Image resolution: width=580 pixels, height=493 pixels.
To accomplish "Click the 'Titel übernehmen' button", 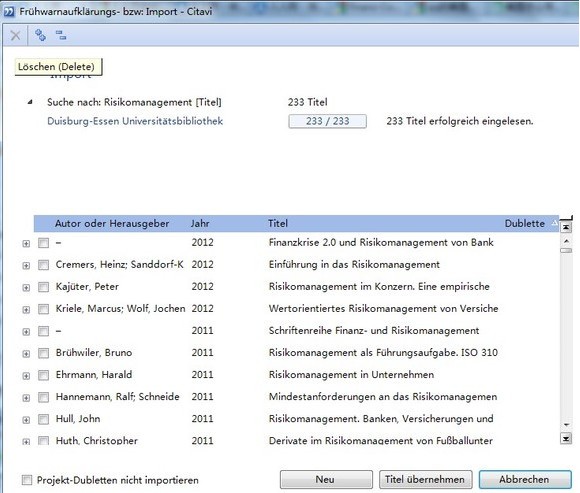I will point(425,479).
